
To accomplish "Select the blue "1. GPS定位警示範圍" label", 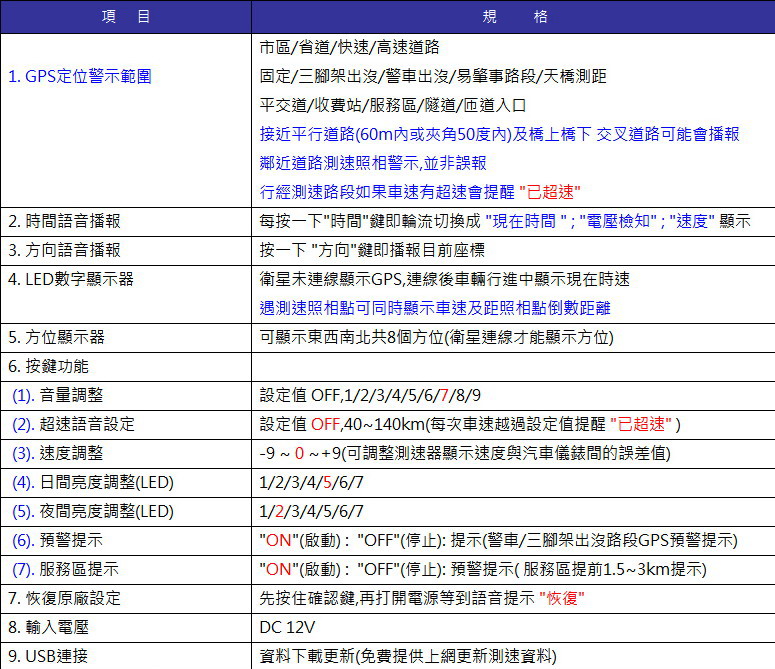I will [x=80, y=76].
